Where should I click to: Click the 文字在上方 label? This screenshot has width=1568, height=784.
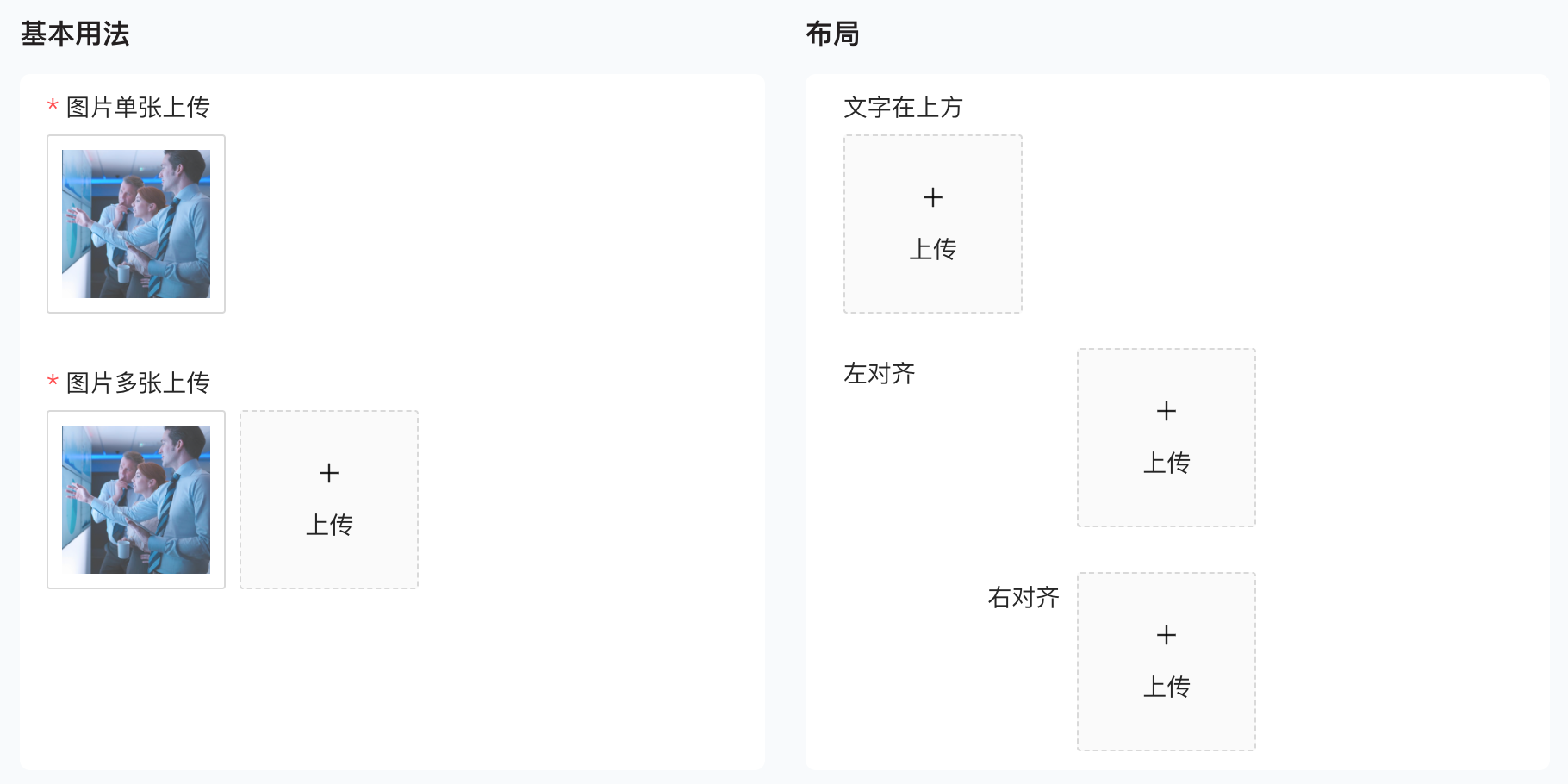tap(903, 107)
